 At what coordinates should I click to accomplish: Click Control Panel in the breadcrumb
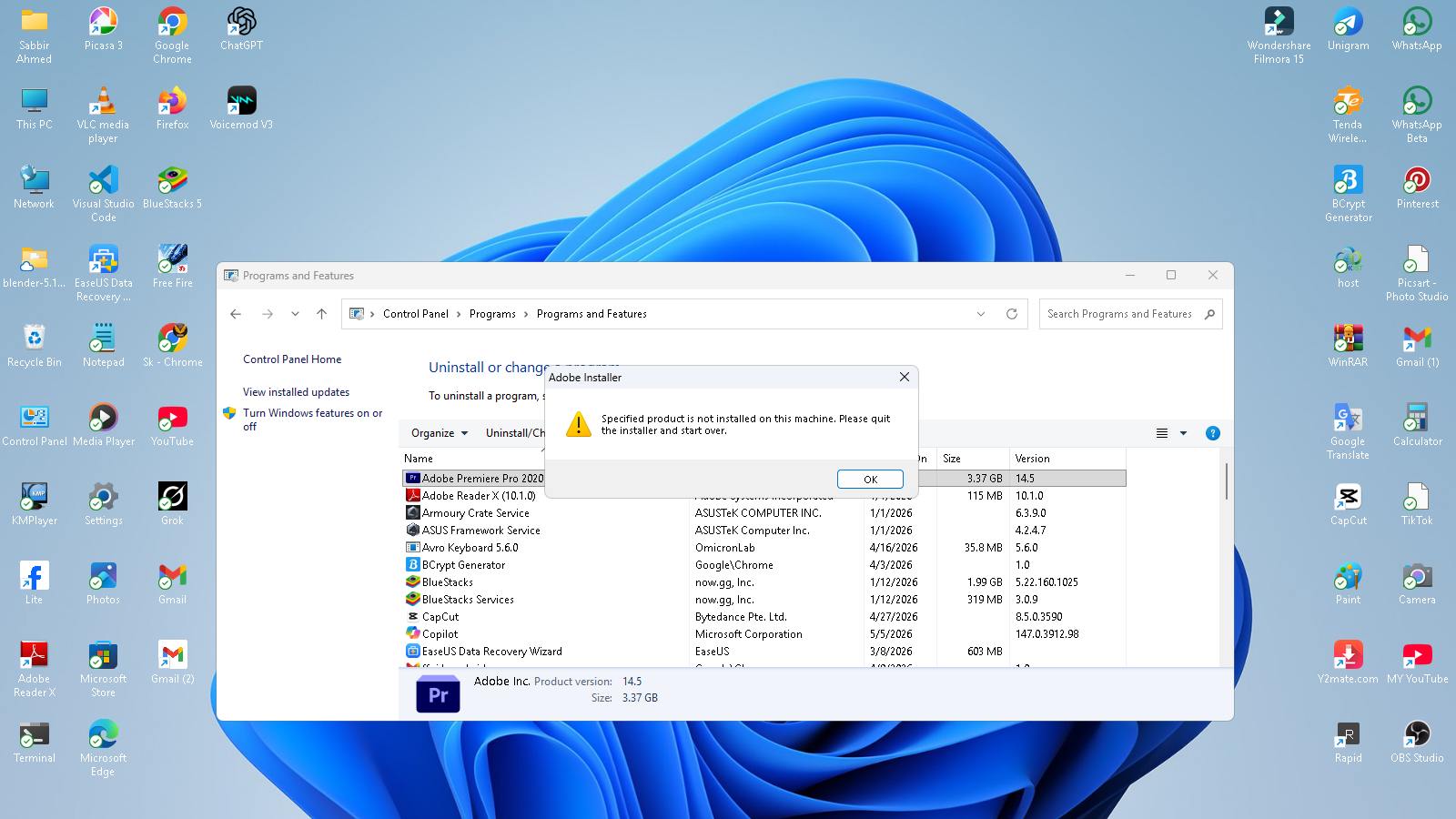tap(416, 314)
